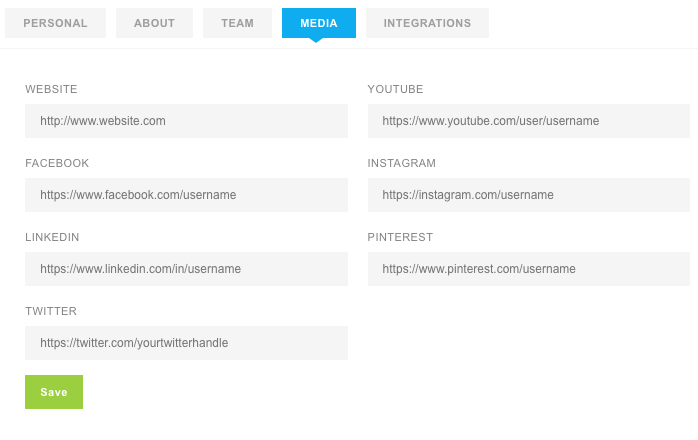
Task: Save the media settings
Action: pos(54,392)
